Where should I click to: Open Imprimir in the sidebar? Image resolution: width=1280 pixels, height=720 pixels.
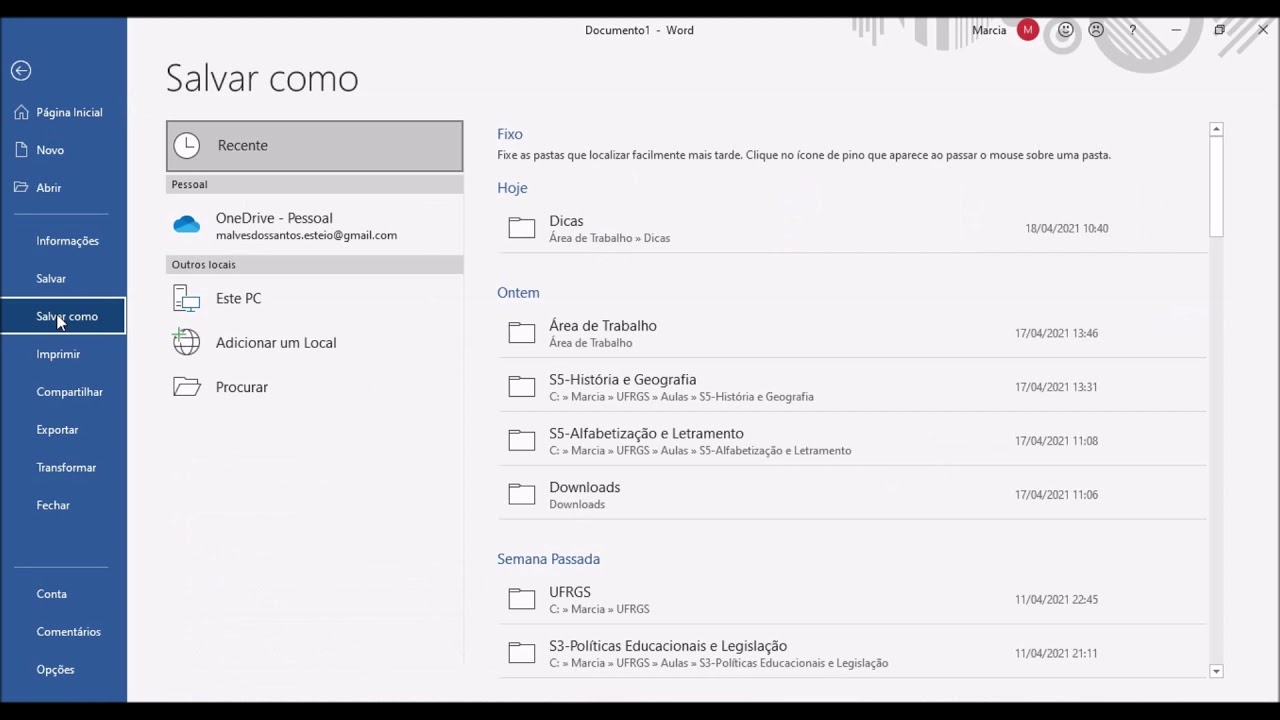point(64,354)
